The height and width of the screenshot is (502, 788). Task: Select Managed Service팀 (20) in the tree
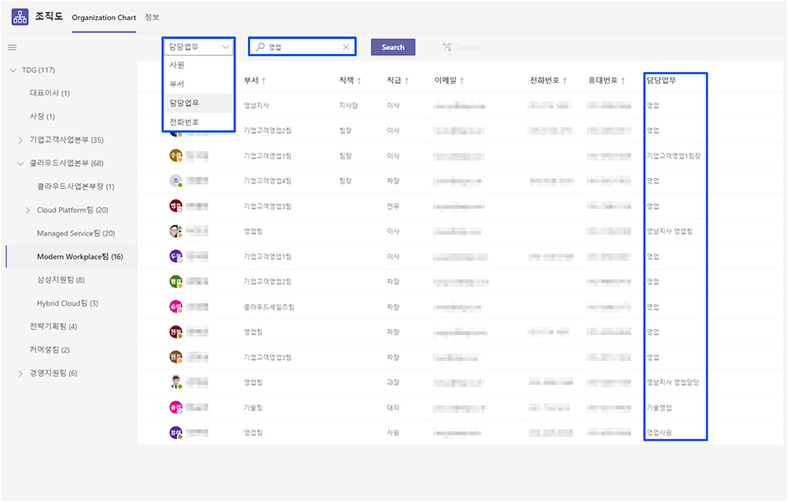coord(76,233)
